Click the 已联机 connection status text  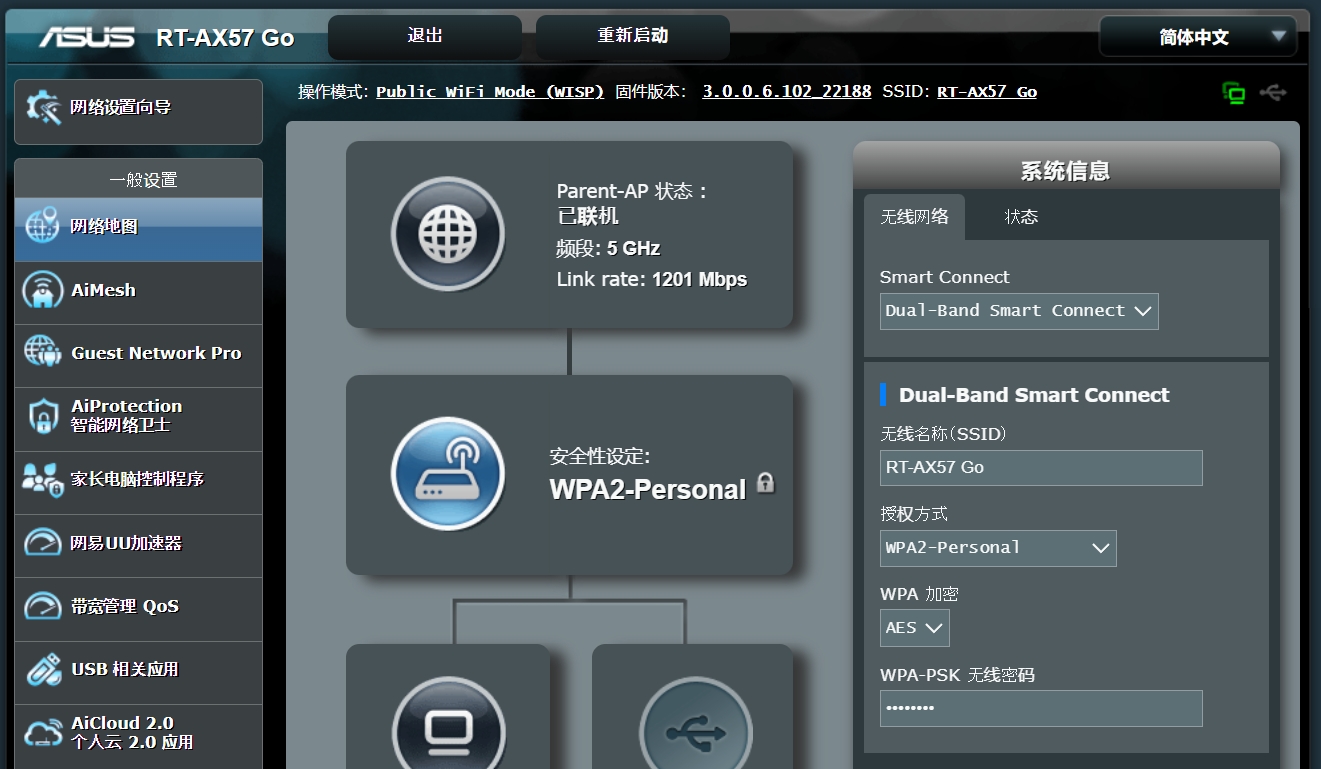coord(587,216)
